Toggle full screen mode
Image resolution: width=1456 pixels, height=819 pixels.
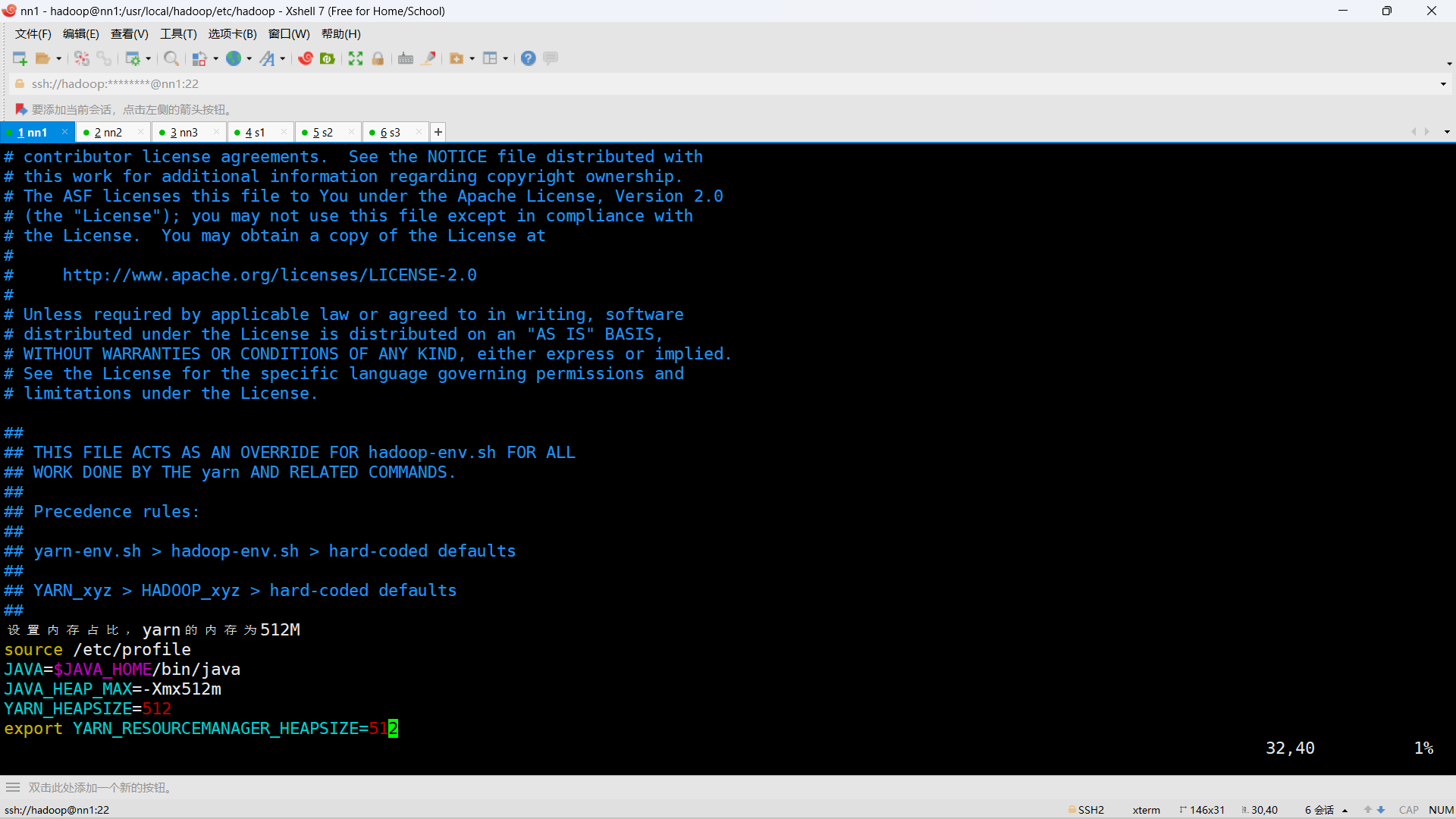point(356,58)
